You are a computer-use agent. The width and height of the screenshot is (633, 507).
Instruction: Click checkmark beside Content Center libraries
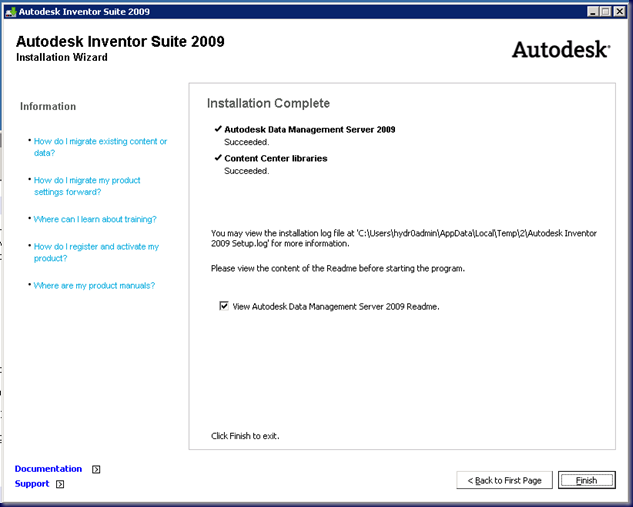(x=218, y=157)
